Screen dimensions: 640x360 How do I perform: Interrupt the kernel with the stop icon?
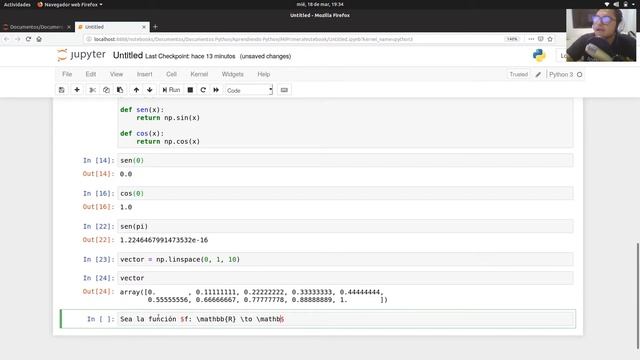click(x=190, y=90)
